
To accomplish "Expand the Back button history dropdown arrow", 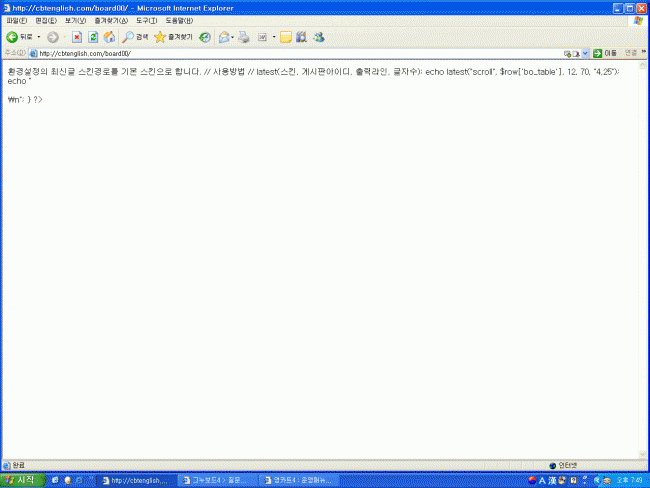I will (39, 37).
